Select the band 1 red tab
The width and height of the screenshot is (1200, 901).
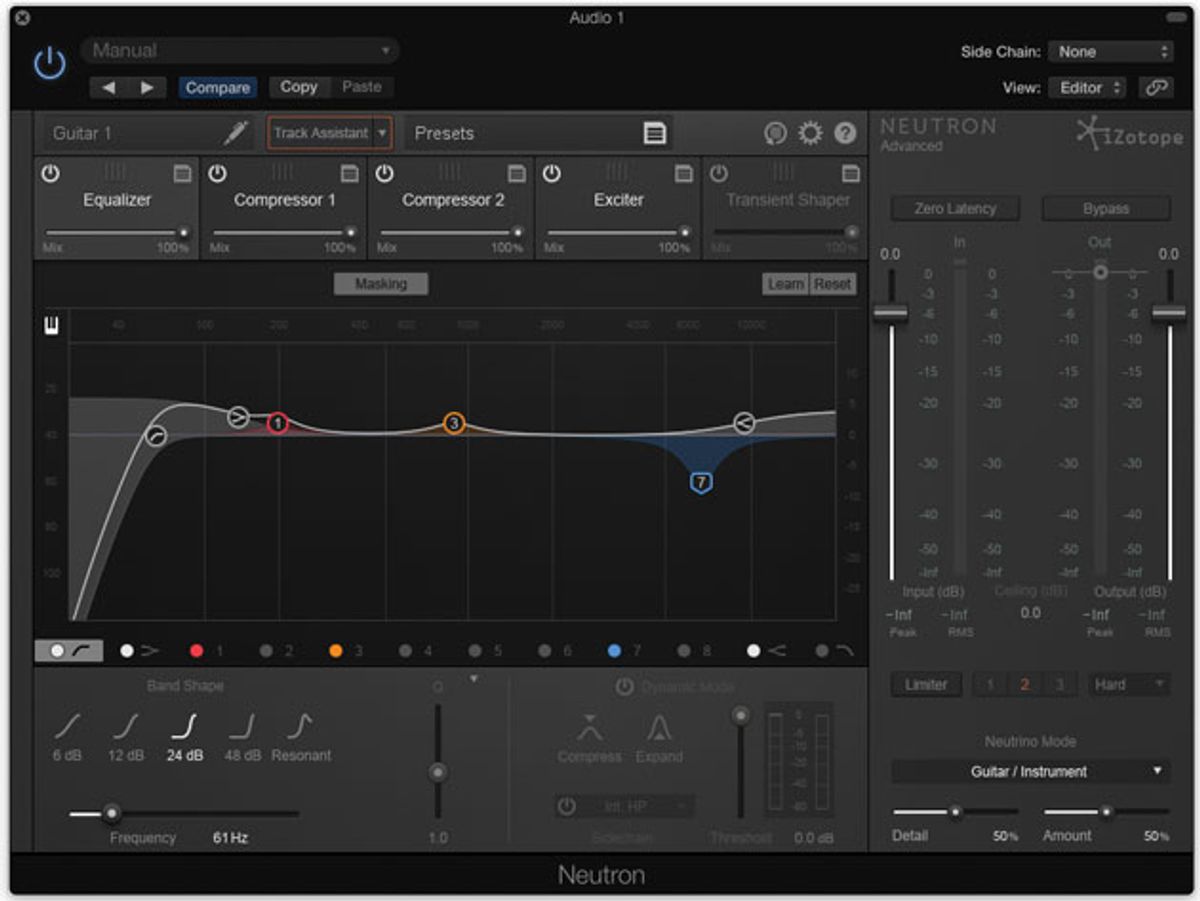197,651
